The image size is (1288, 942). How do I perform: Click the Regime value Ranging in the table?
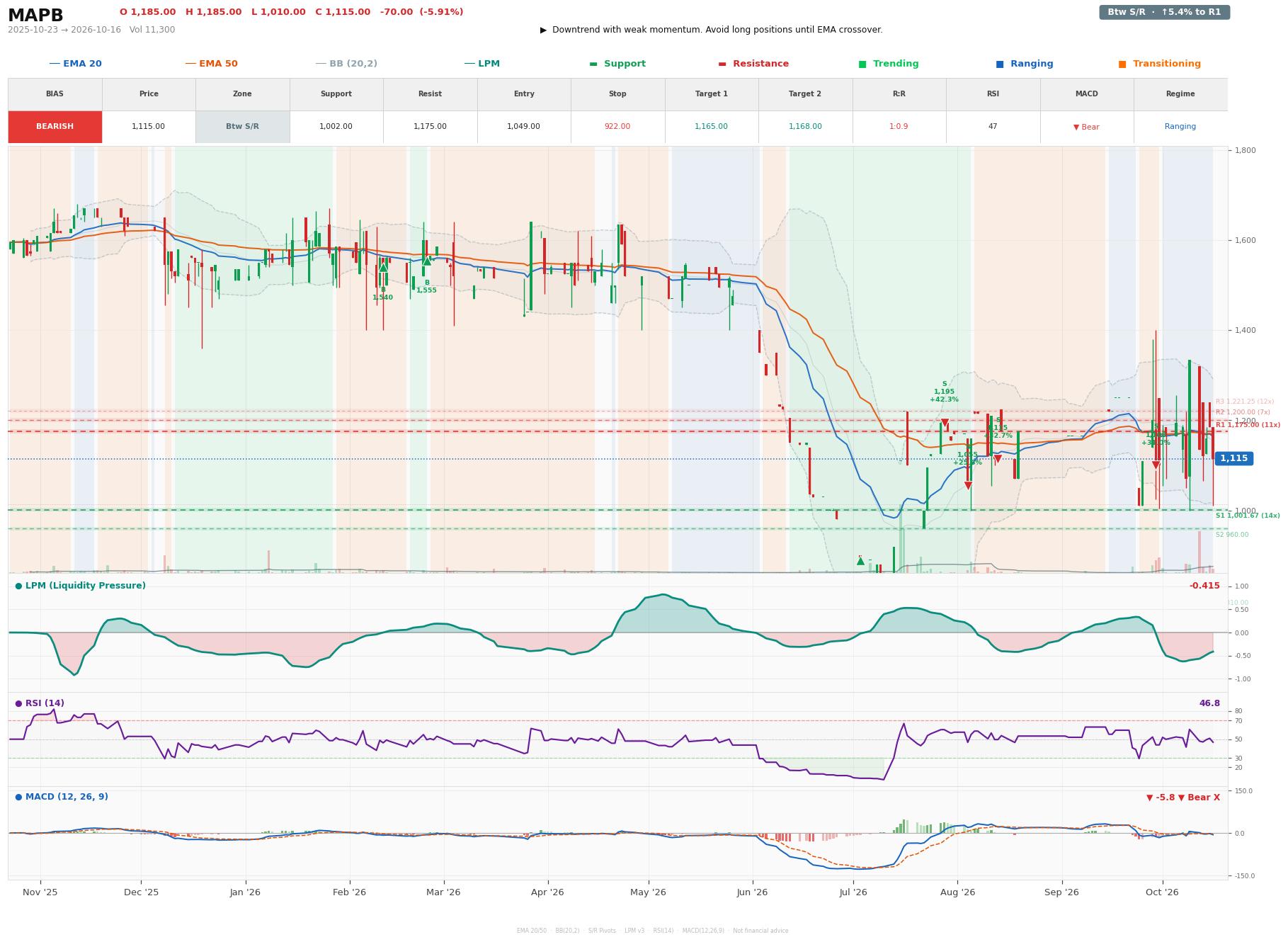(x=1180, y=127)
